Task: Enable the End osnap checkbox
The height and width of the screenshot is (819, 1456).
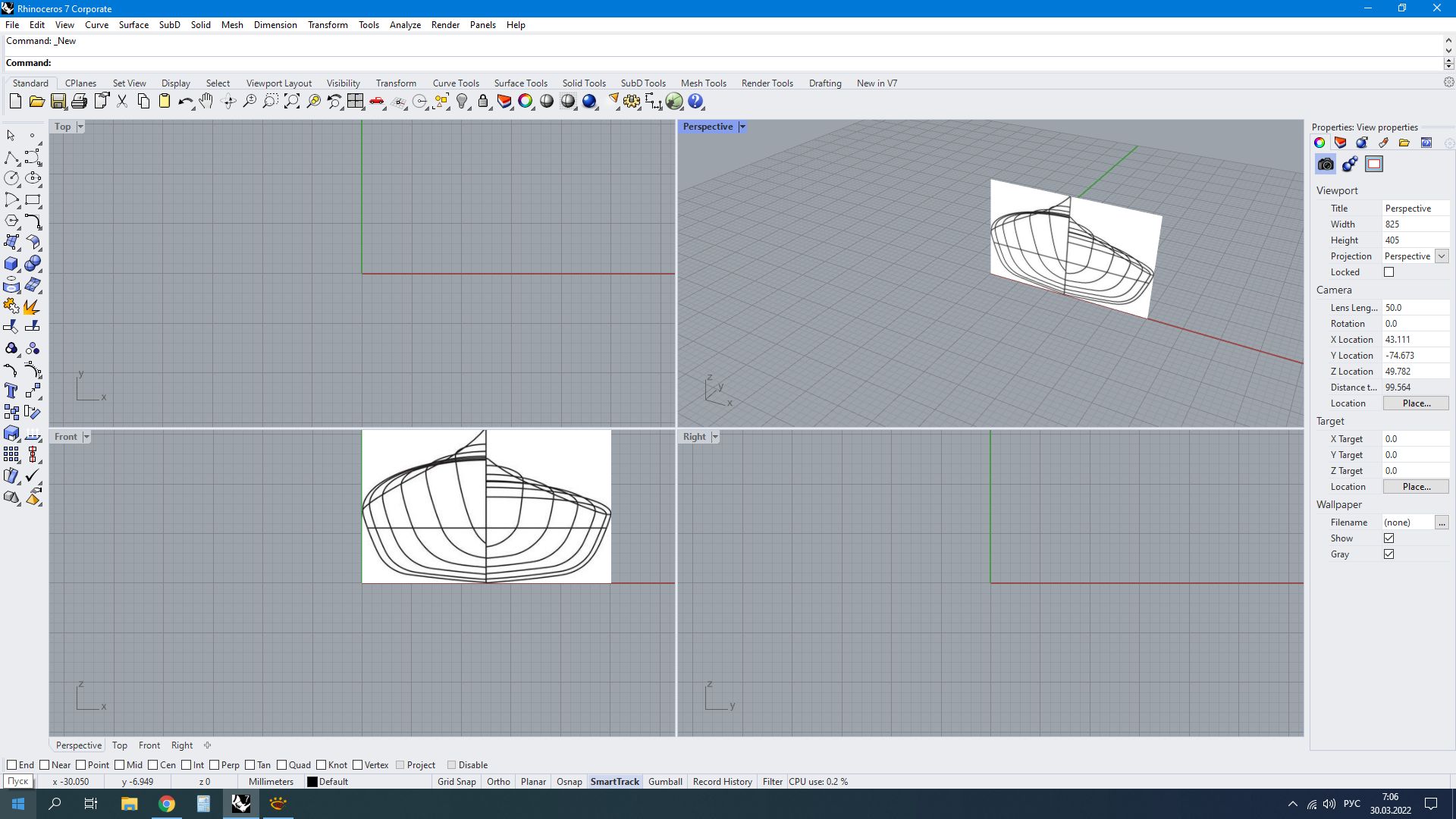Action: click(x=12, y=765)
